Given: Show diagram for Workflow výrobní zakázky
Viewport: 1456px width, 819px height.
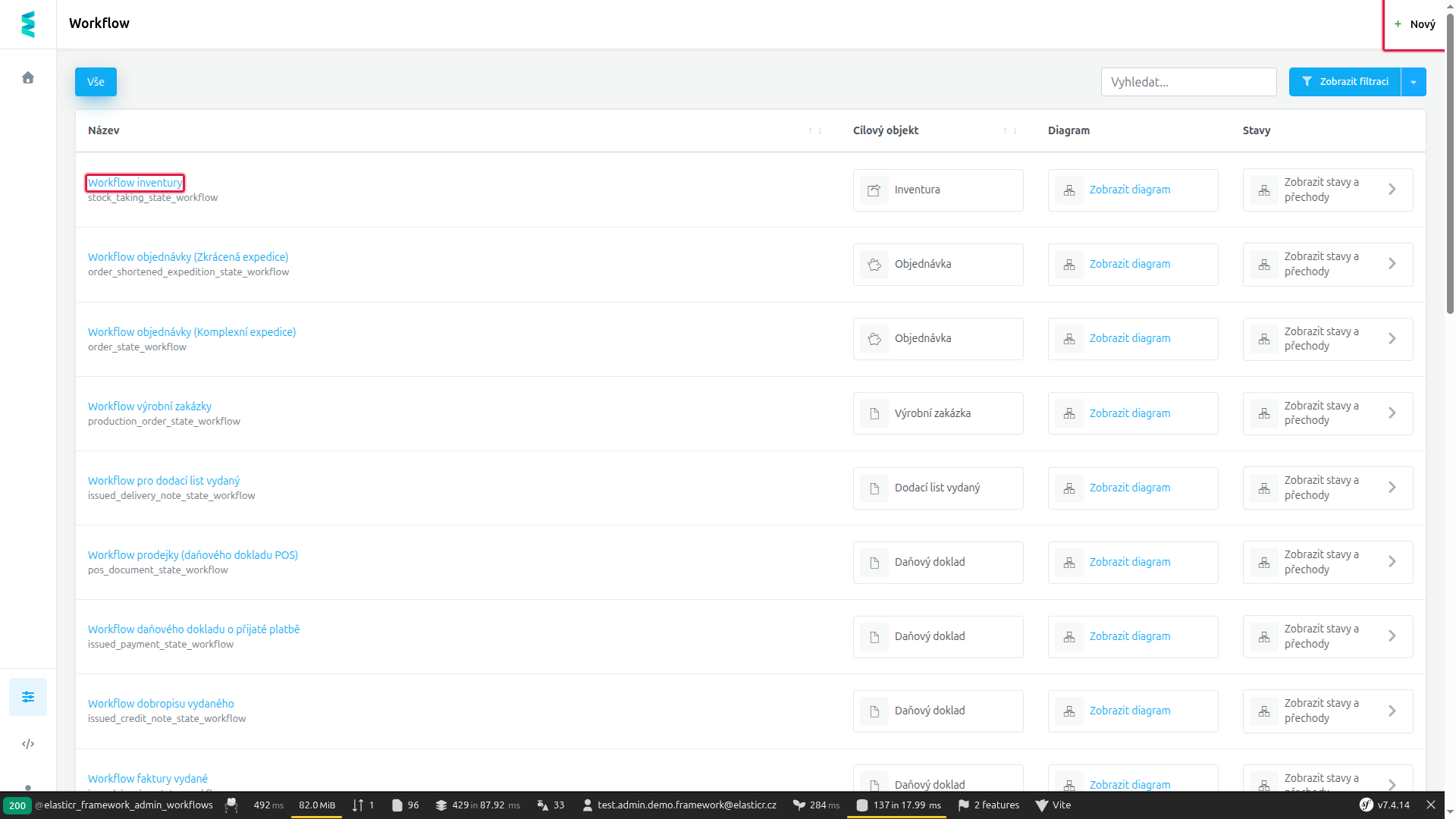Looking at the screenshot, I should [x=1130, y=413].
